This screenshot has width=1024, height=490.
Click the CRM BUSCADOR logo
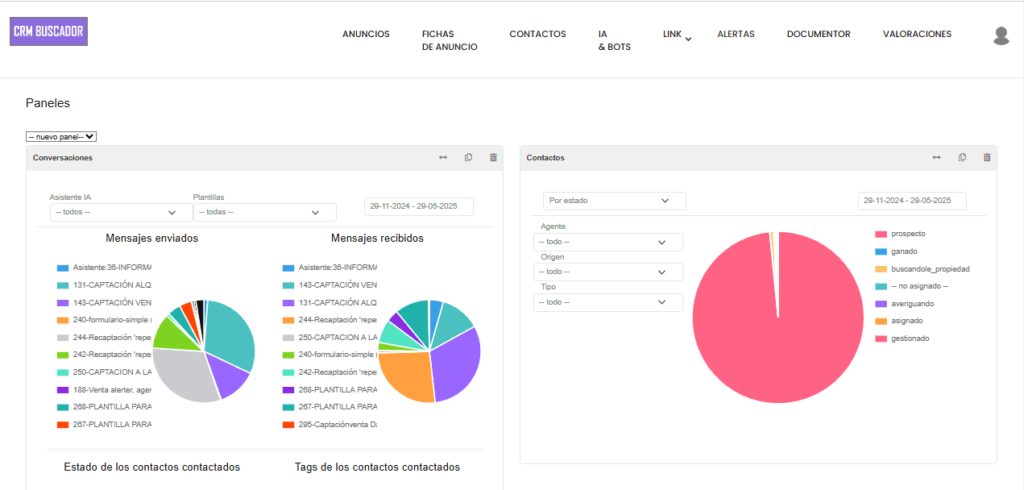pyautogui.click(x=49, y=31)
